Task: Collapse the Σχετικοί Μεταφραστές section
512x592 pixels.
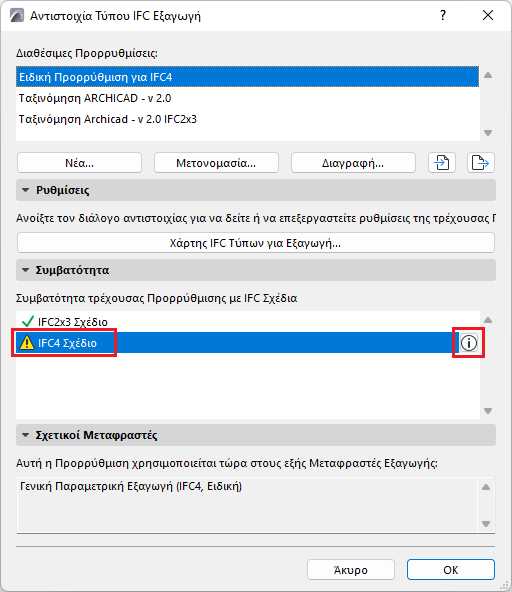Action: (x=26, y=435)
